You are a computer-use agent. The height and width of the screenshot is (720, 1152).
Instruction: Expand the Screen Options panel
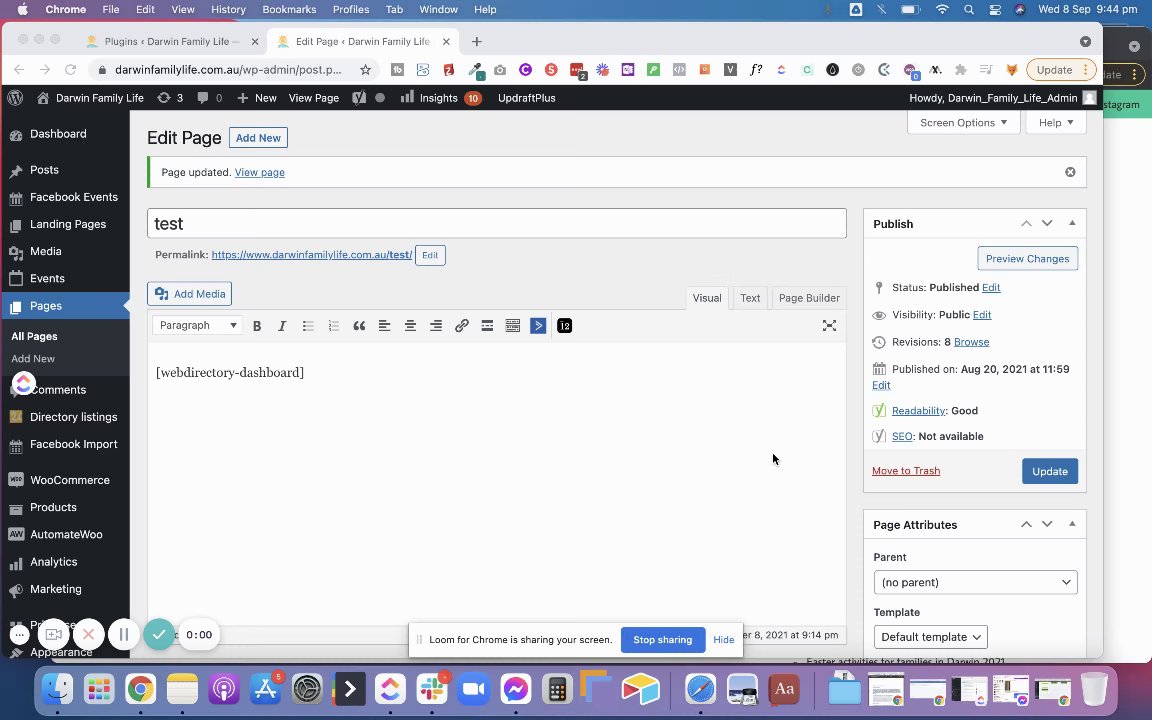click(963, 123)
